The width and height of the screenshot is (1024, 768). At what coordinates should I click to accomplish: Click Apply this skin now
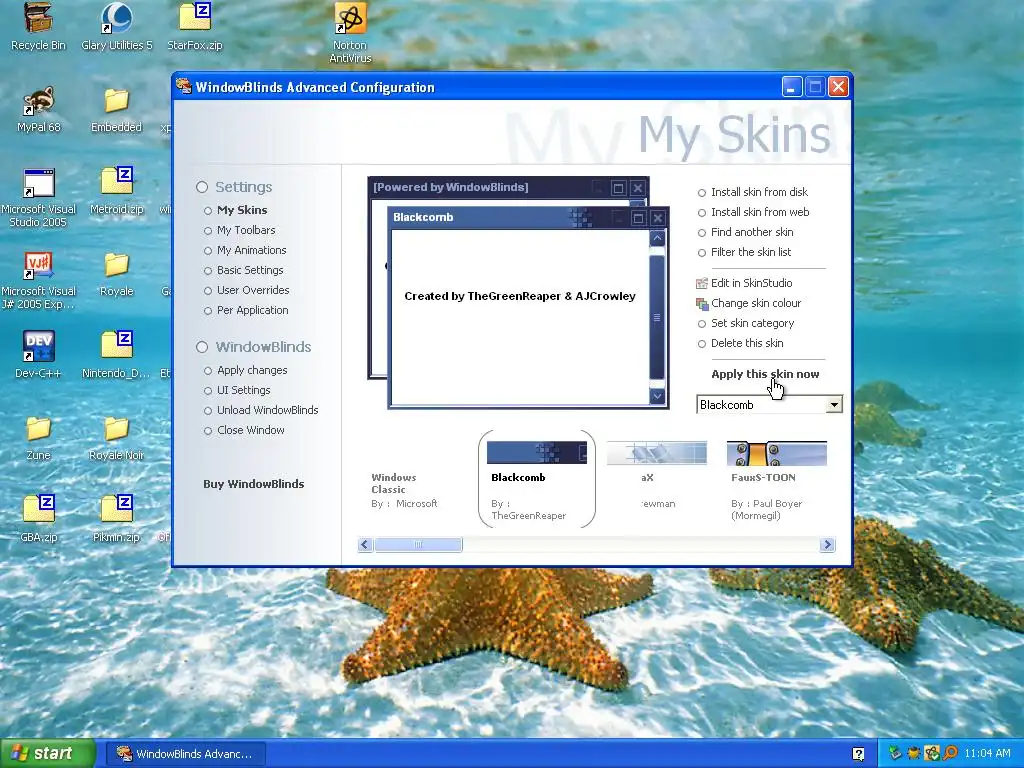point(765,374)
